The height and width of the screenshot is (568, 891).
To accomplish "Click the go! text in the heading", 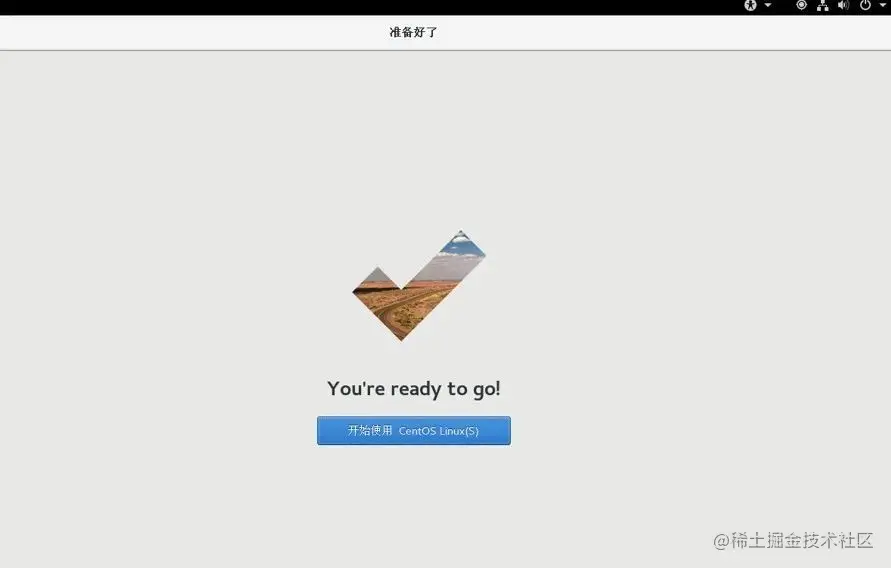I will [486, 390].
